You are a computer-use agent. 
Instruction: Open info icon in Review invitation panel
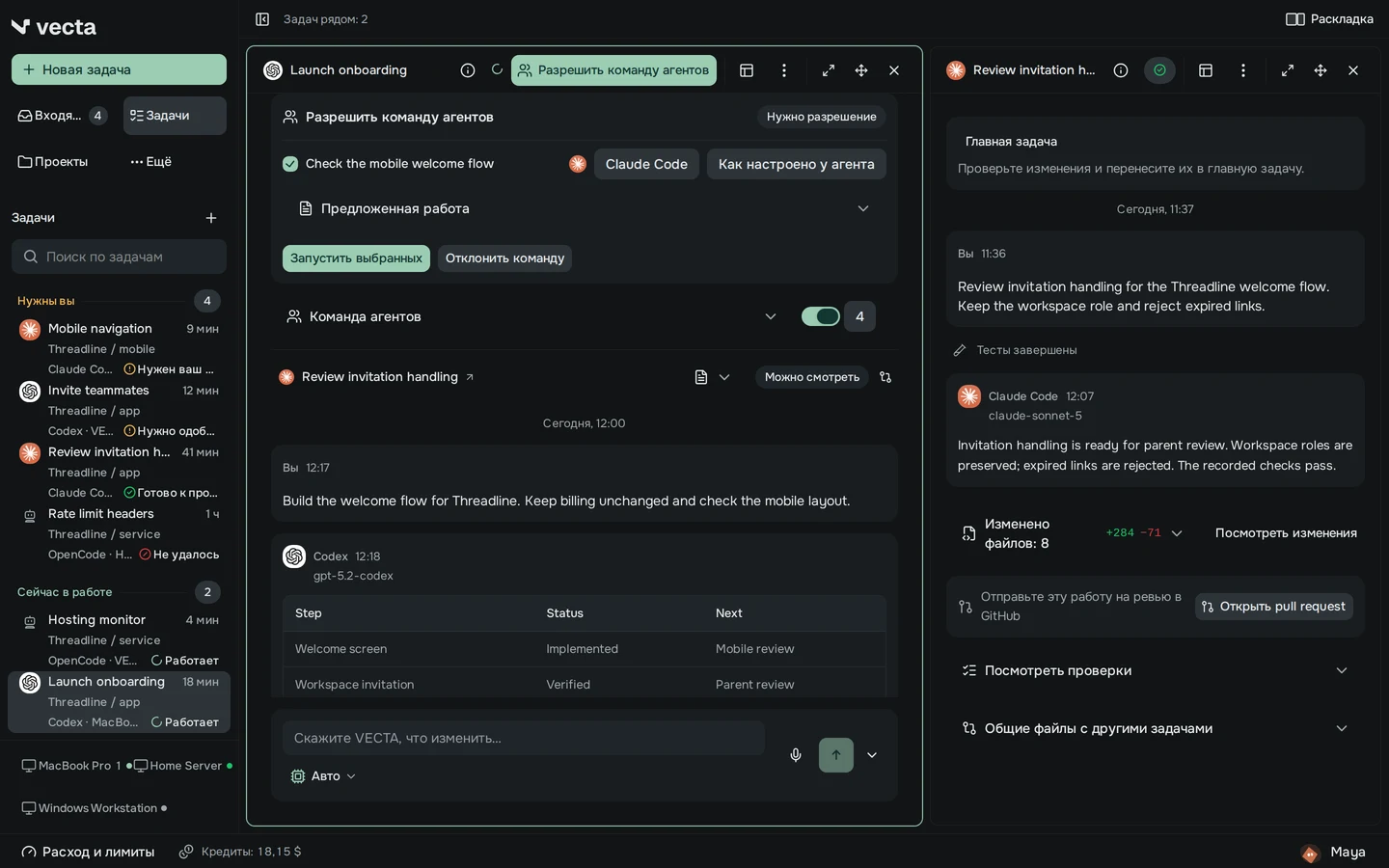click(1121, 70)
